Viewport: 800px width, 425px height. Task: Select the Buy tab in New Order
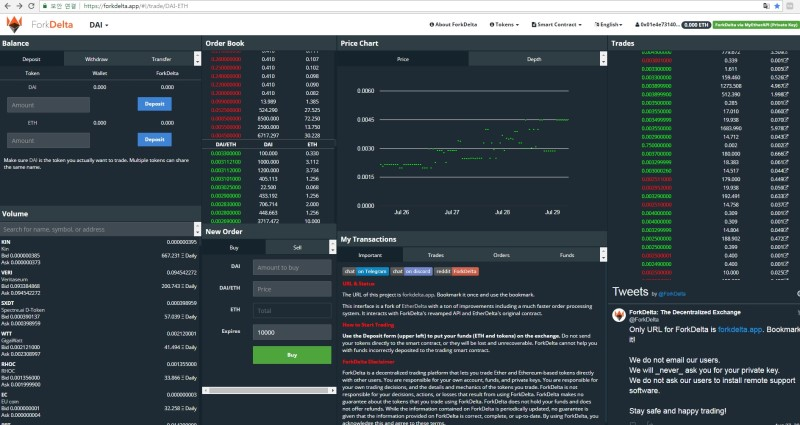coord(234,247)
